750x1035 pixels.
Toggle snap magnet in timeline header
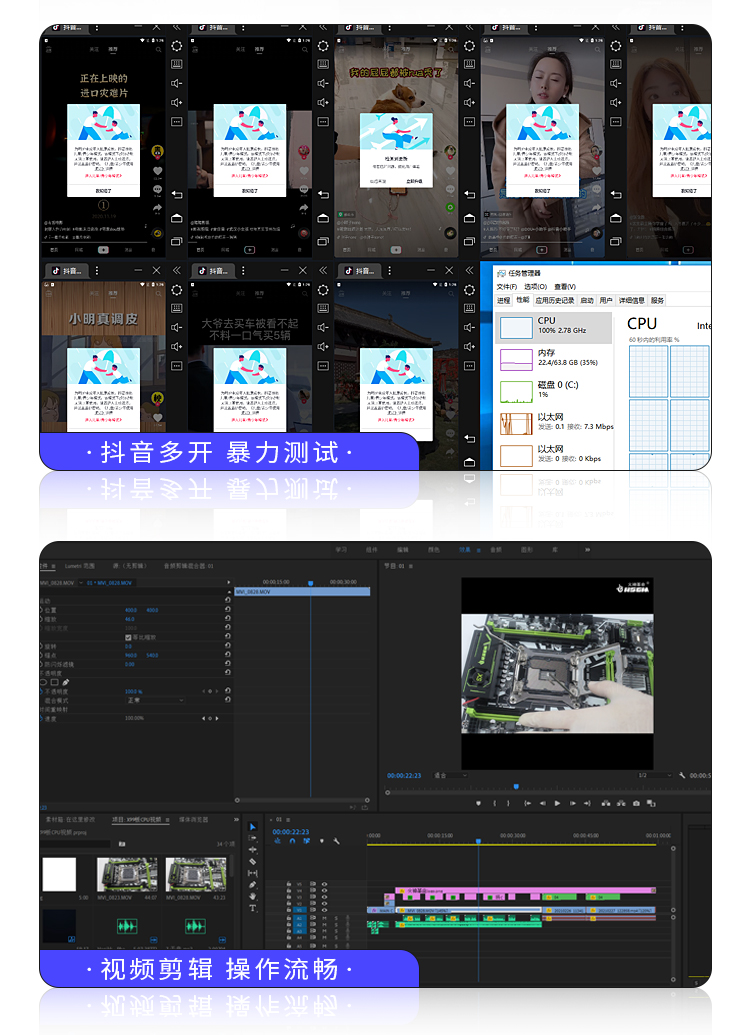pos(292,841)
